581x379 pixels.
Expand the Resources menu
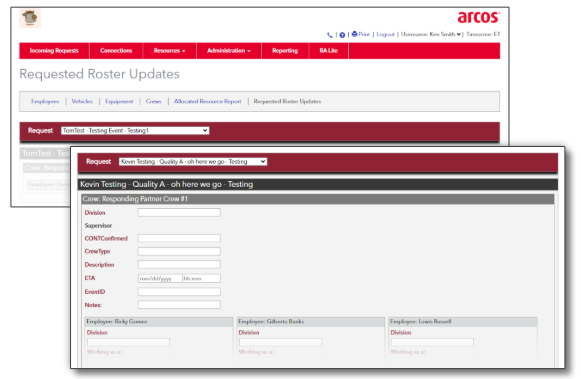pyautogui.click(x=169, y=51)
